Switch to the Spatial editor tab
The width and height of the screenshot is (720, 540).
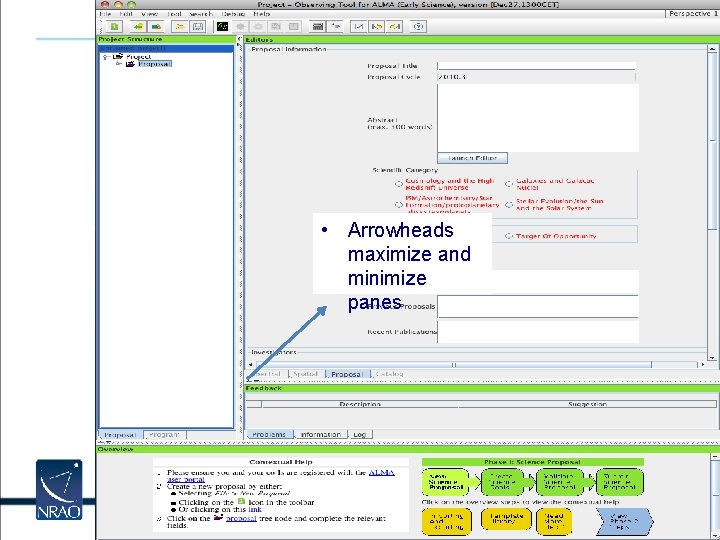click(305, 374)
